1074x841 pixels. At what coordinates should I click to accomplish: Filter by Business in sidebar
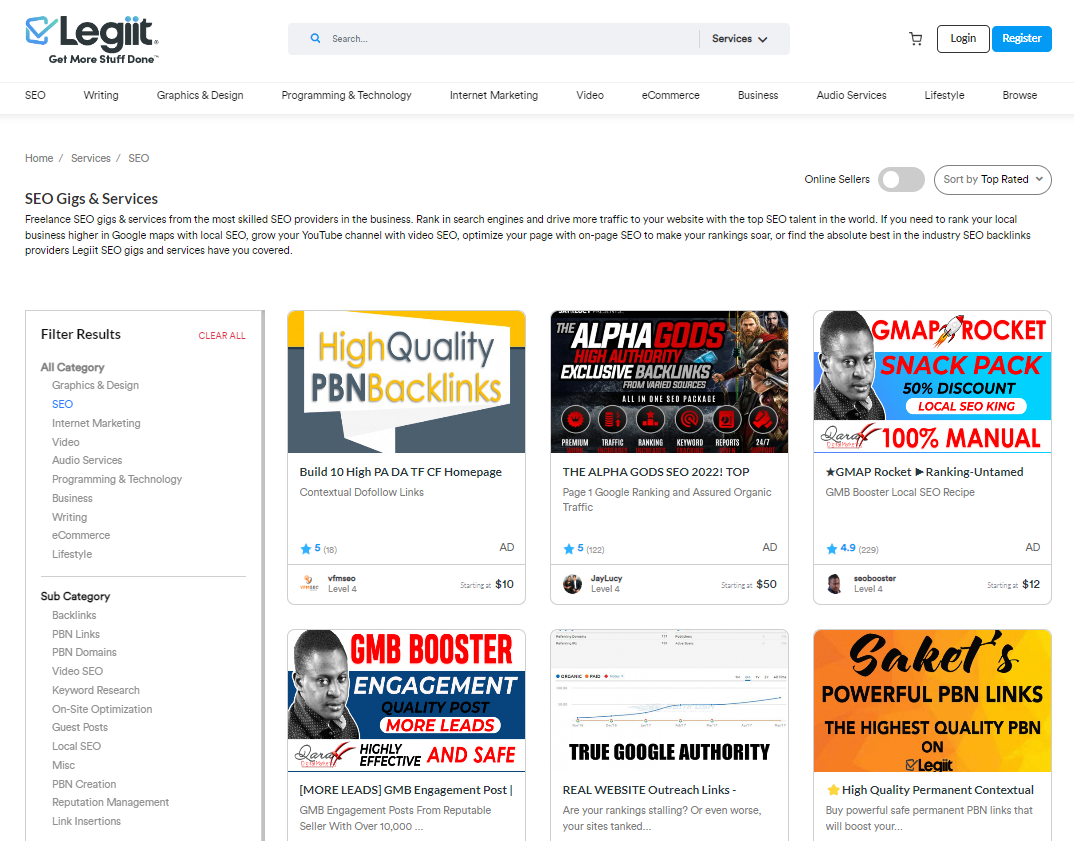(x=72, y=499)
